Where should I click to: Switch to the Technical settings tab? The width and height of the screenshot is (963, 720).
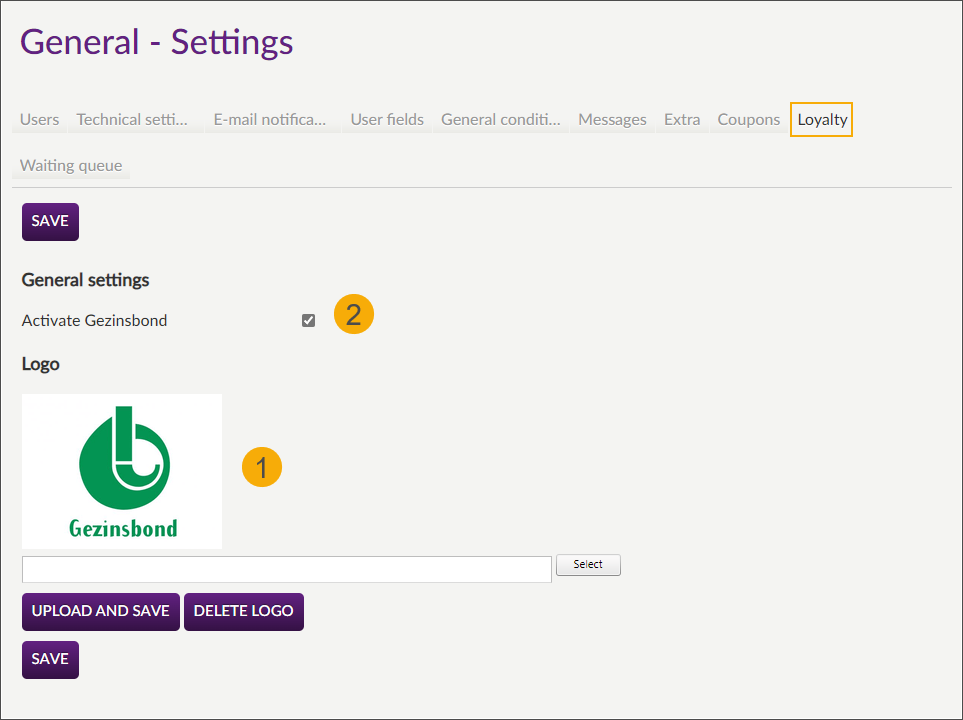[132, 120]
